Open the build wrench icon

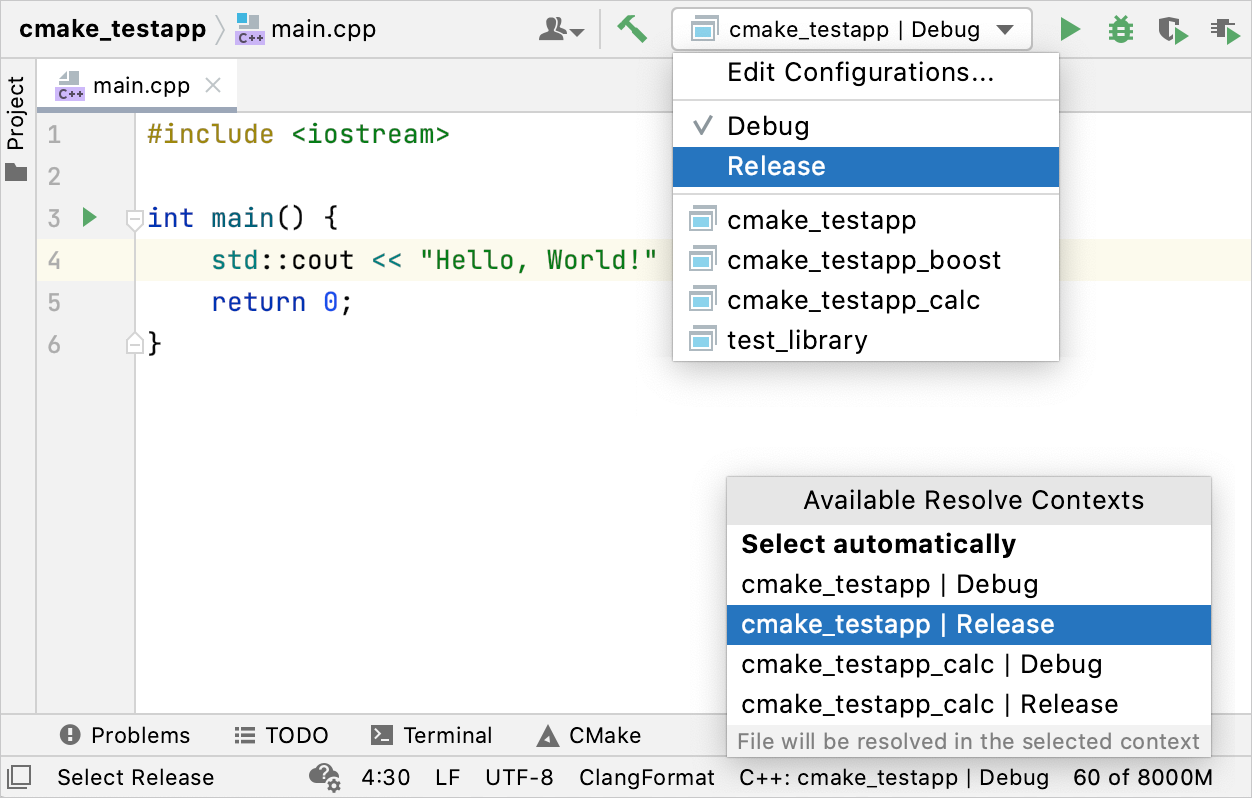point(633,29)
